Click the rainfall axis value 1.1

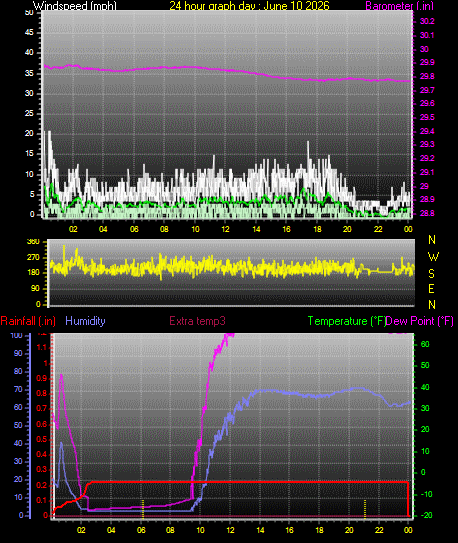pyautogui.click(x=42, y=347)
